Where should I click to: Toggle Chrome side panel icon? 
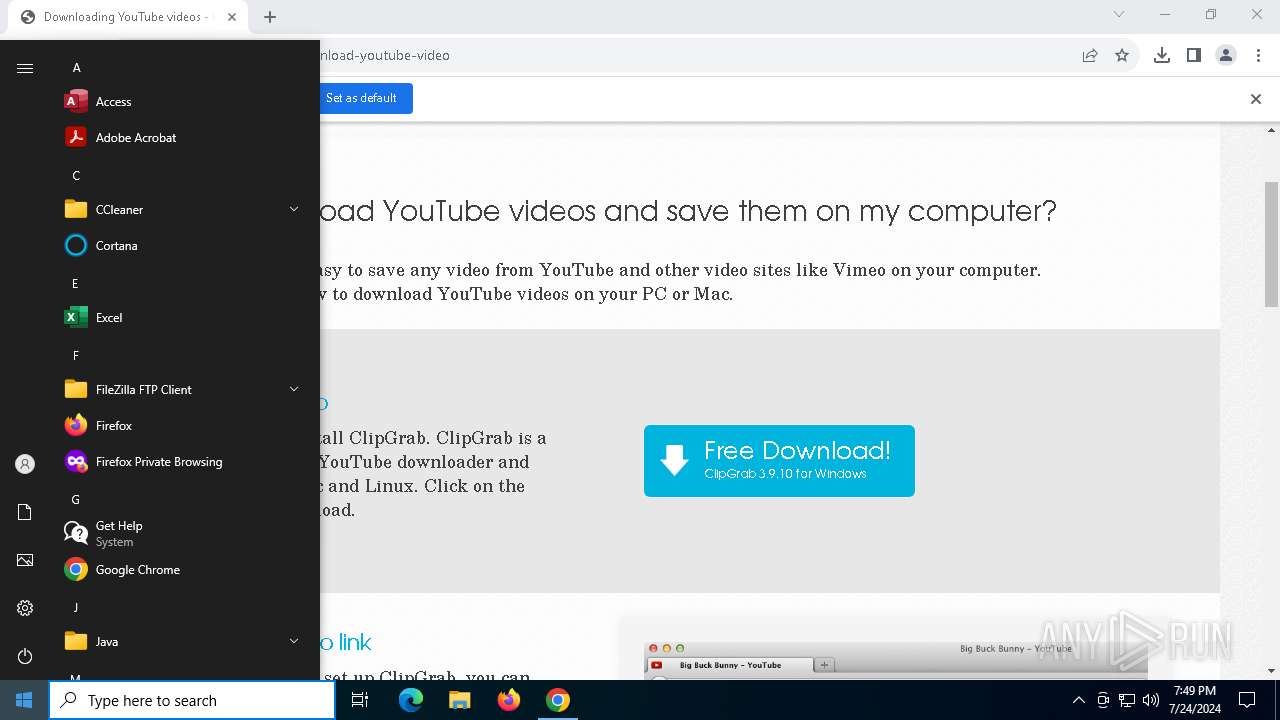tap(1194, 55)
